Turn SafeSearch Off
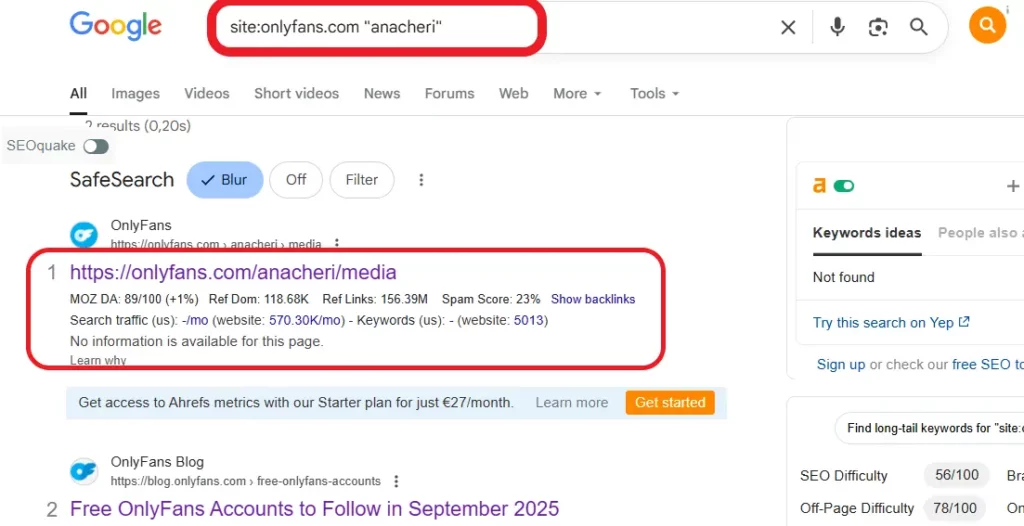This screenshot has height=526, width=1024. click(x=296, y=180)
